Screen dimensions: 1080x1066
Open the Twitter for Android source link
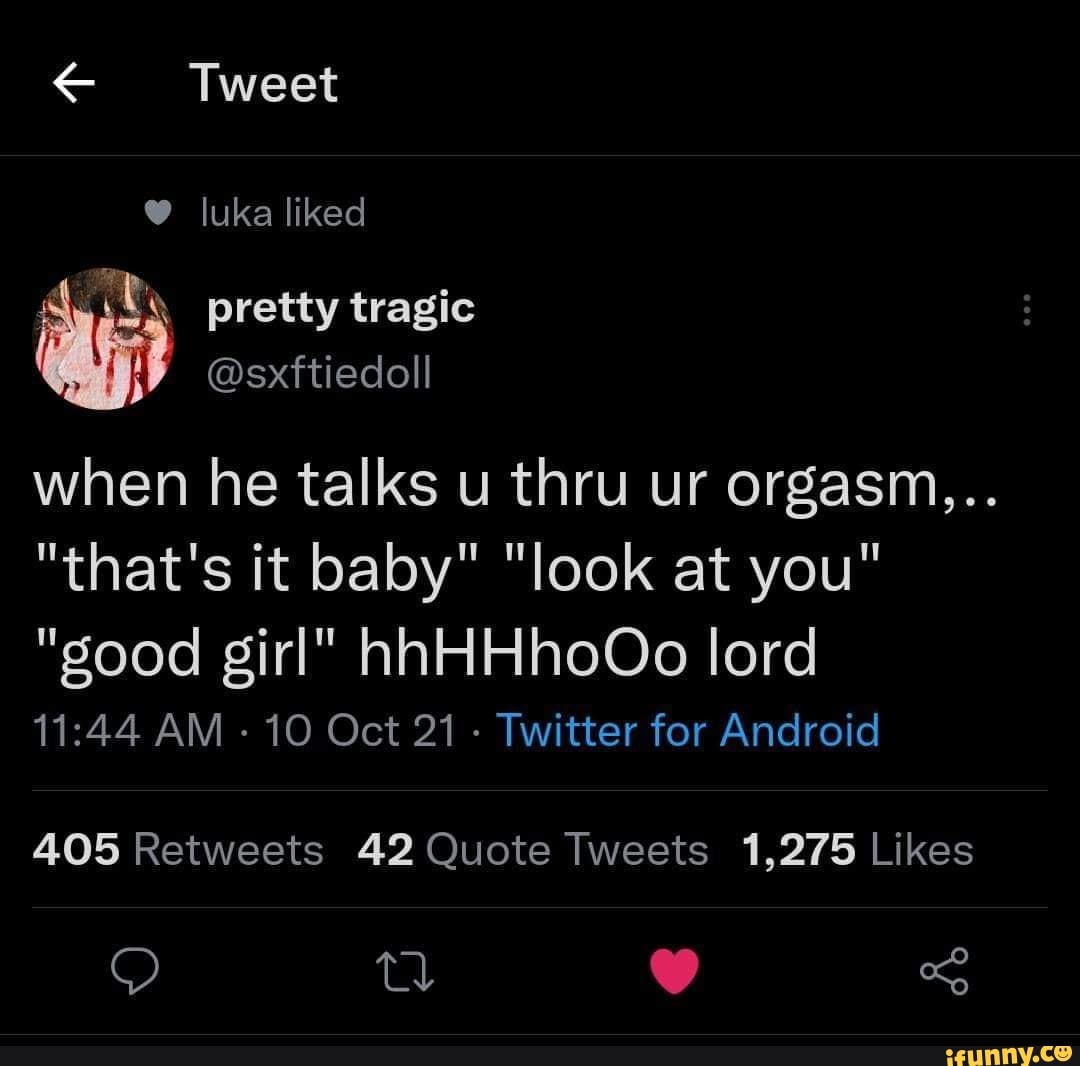pyautogui.click(x=687, y=730)
